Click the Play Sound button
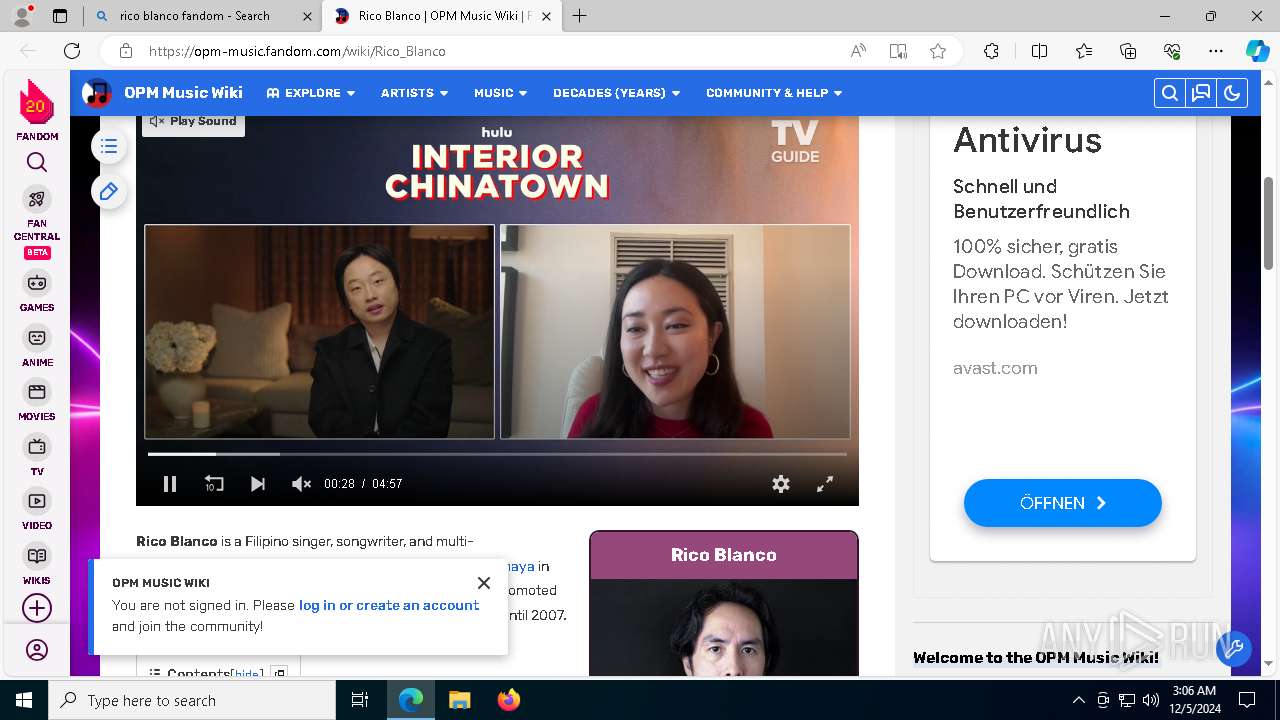The image size is (1280, 720). (193, 121)
